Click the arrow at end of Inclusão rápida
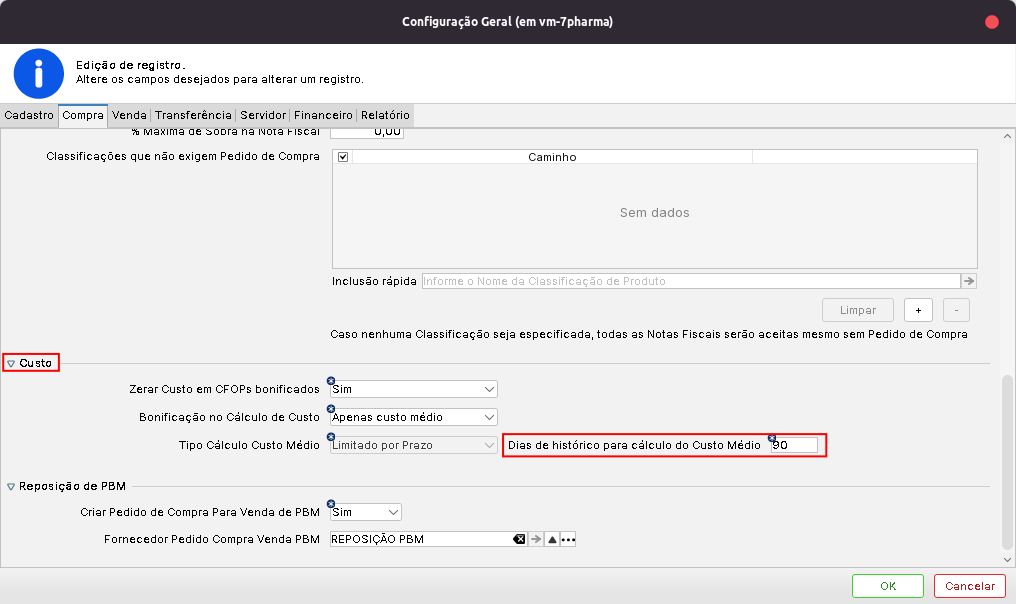 point(968,281)
